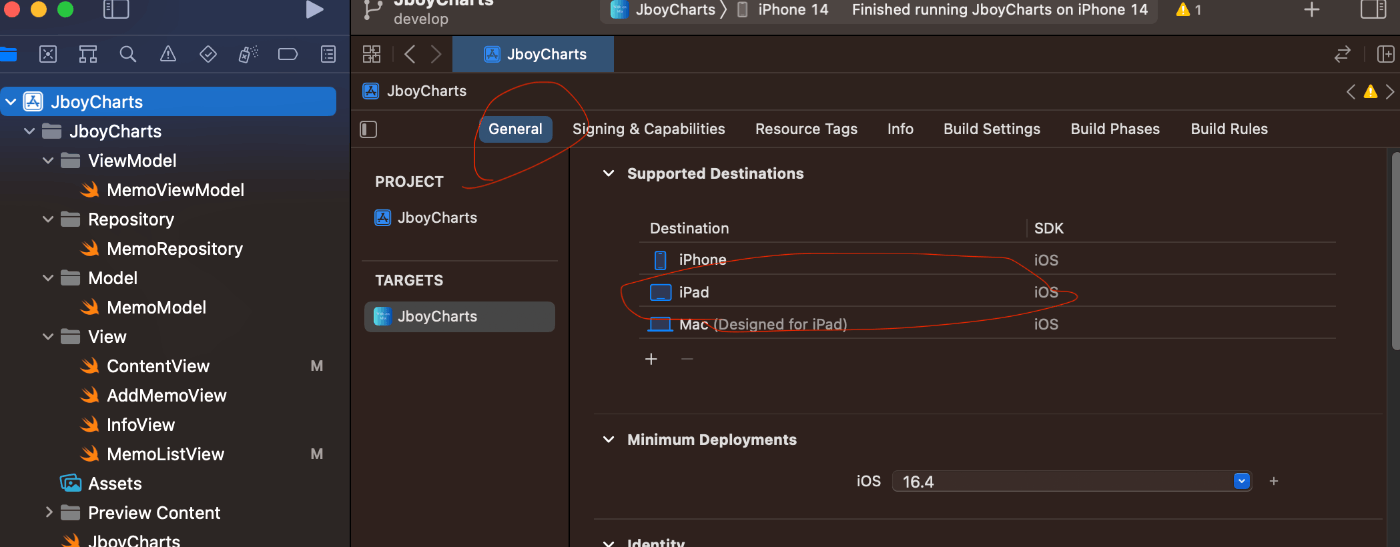Open the debug navigator icon
This screenshot has width=1400, height=547.
click(x=248, y=54)
